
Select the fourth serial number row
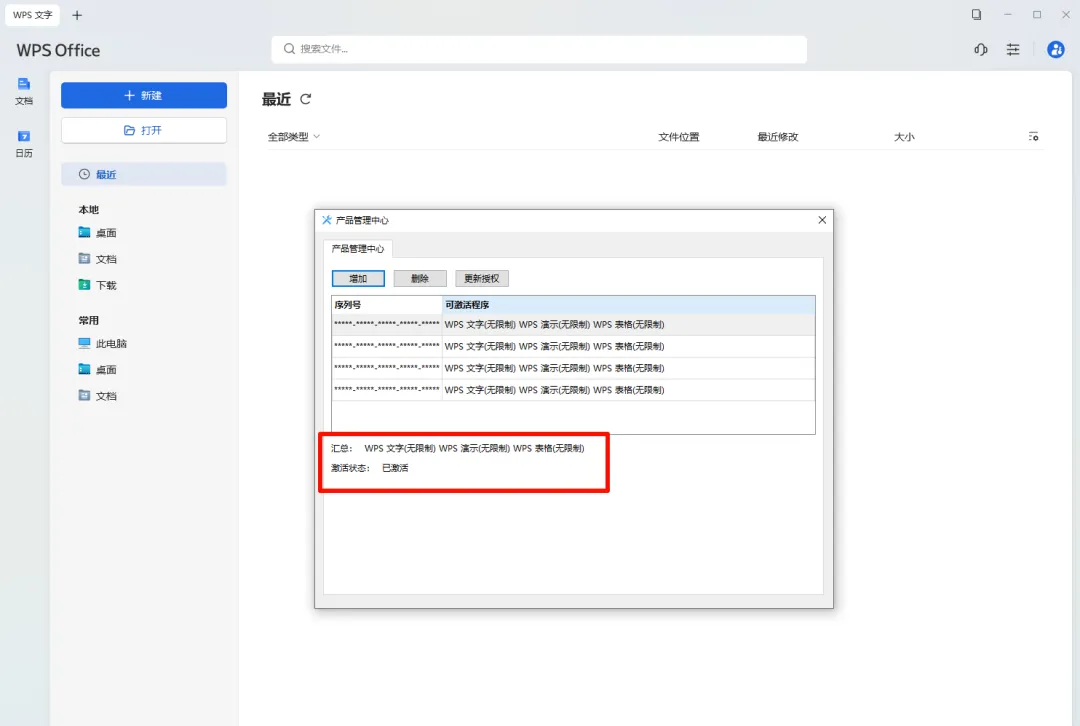coord(573,390)
